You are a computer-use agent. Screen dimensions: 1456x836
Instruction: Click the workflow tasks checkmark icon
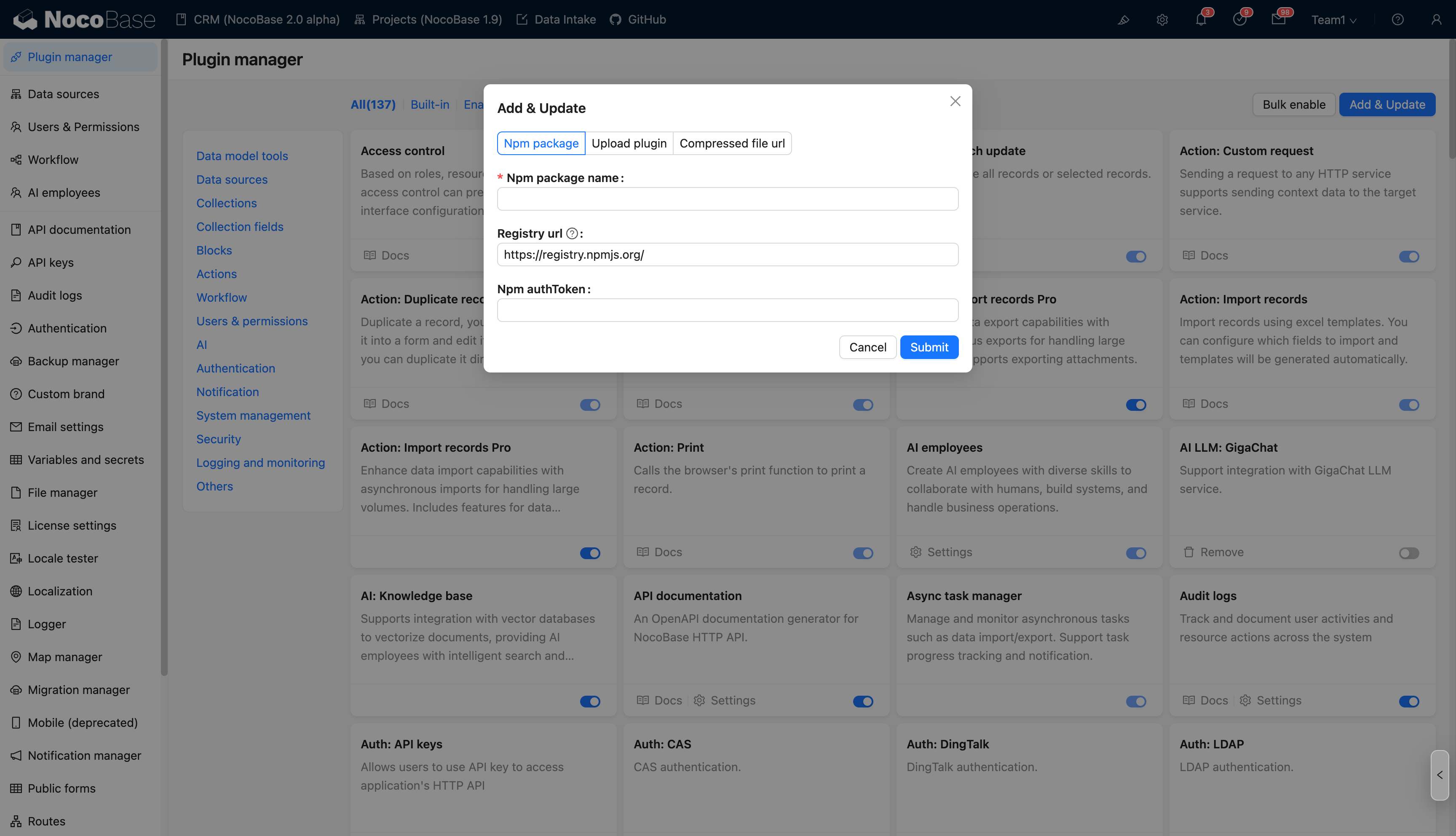click(1239, 20)
